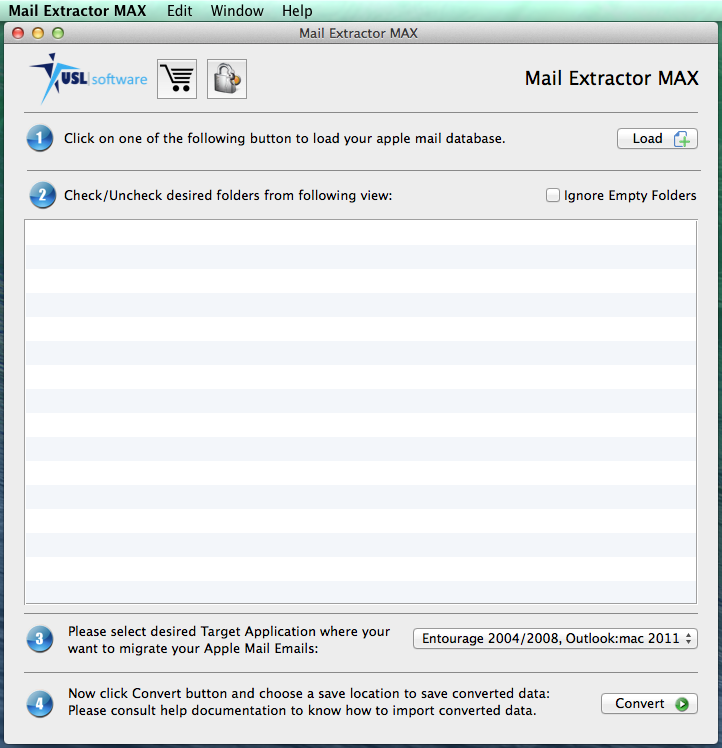722x748 pixels.
Task: Close the Mail Extractor MAX window
Action: [x=18, y=33]
